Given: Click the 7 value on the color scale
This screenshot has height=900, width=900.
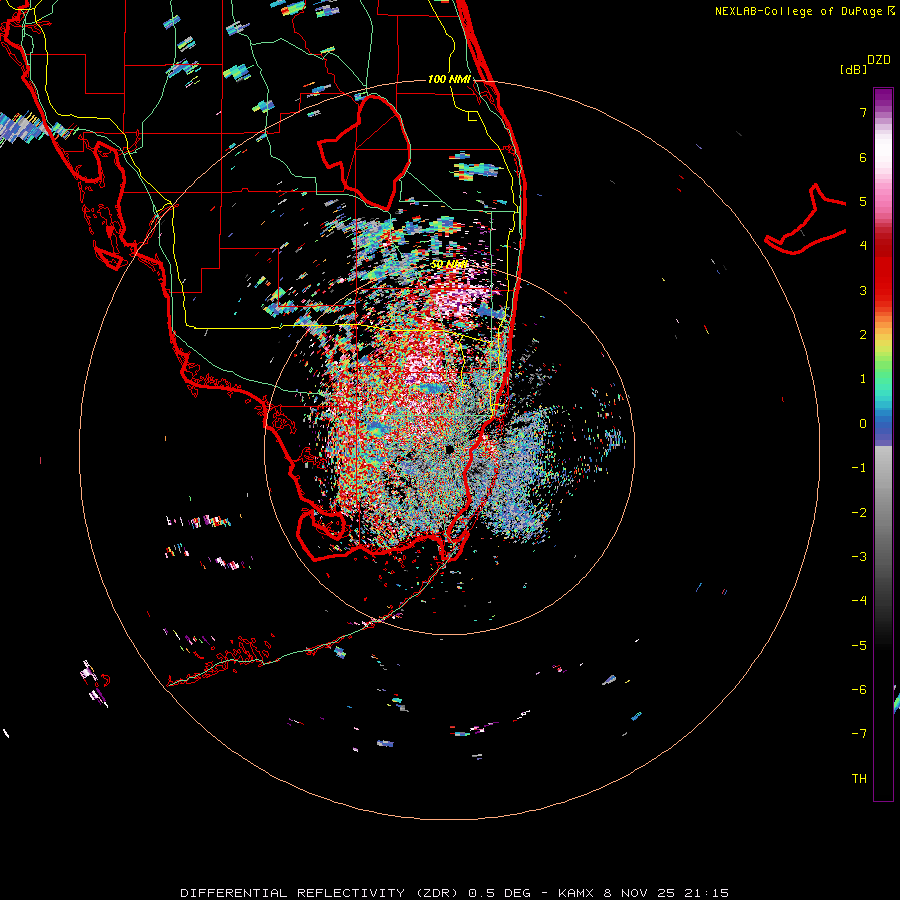Looking at the screenshot, I should [x=863, y=112].
